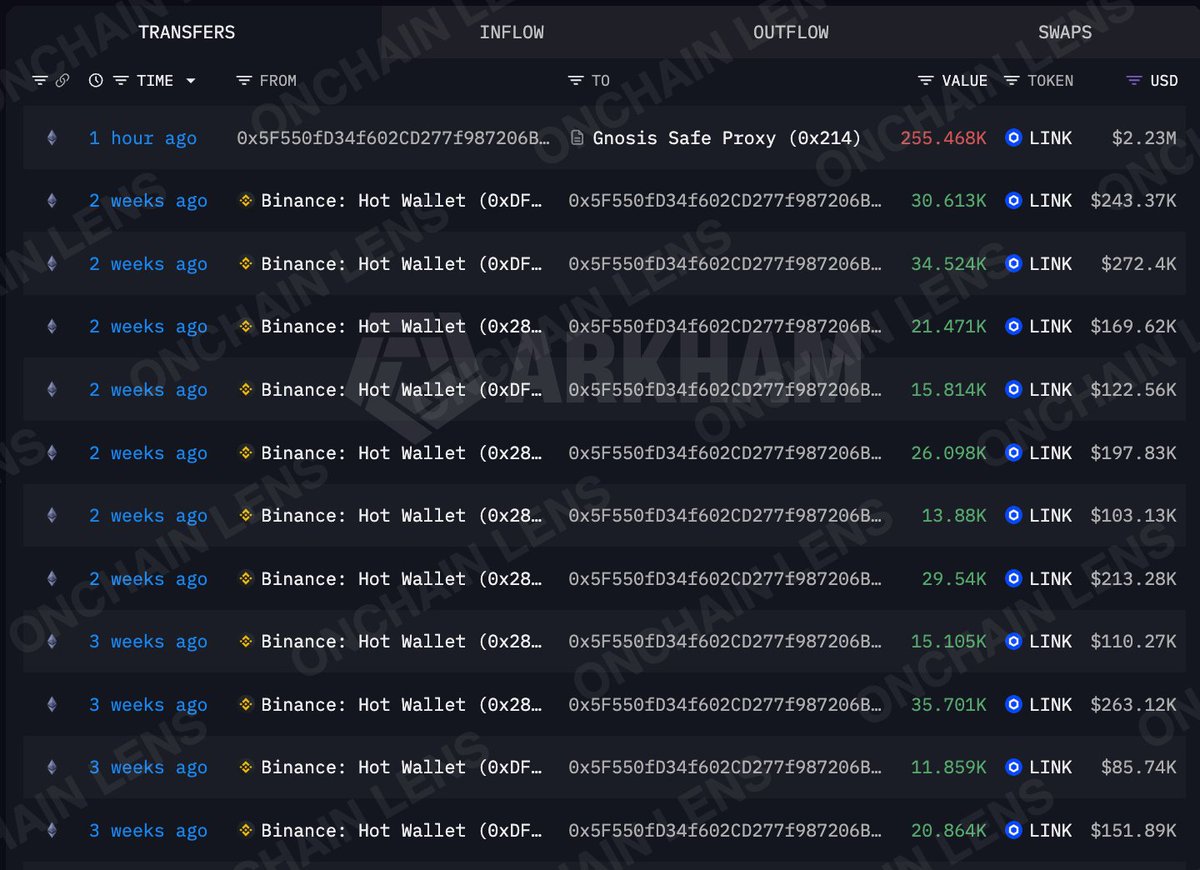Viewport: 1200px width, 870px height.
Task: Click Ethereum icon in 30.613K row
Action: 52,201
